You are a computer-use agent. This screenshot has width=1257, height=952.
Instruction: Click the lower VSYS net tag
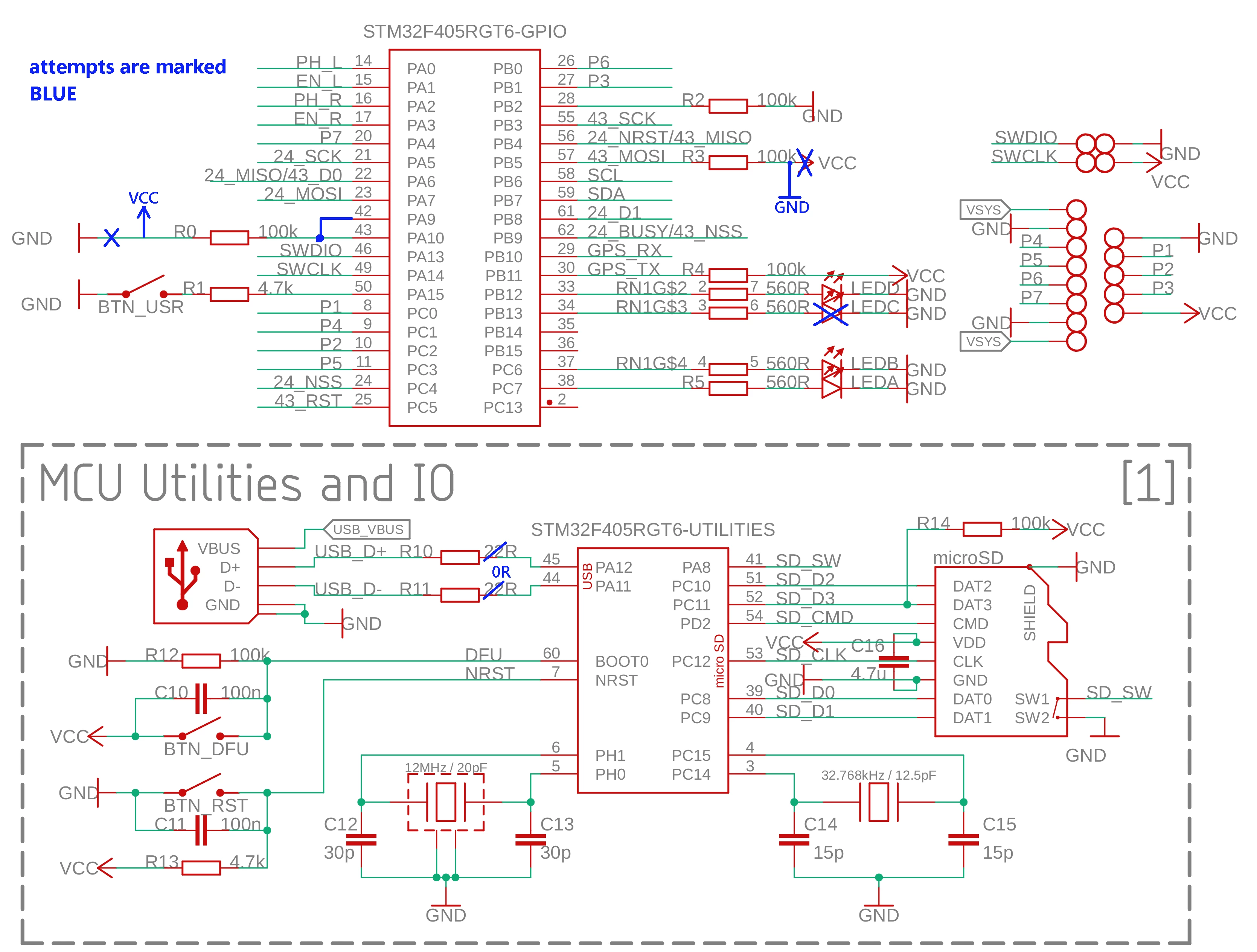pyautogui.click(x=985, y=341)
